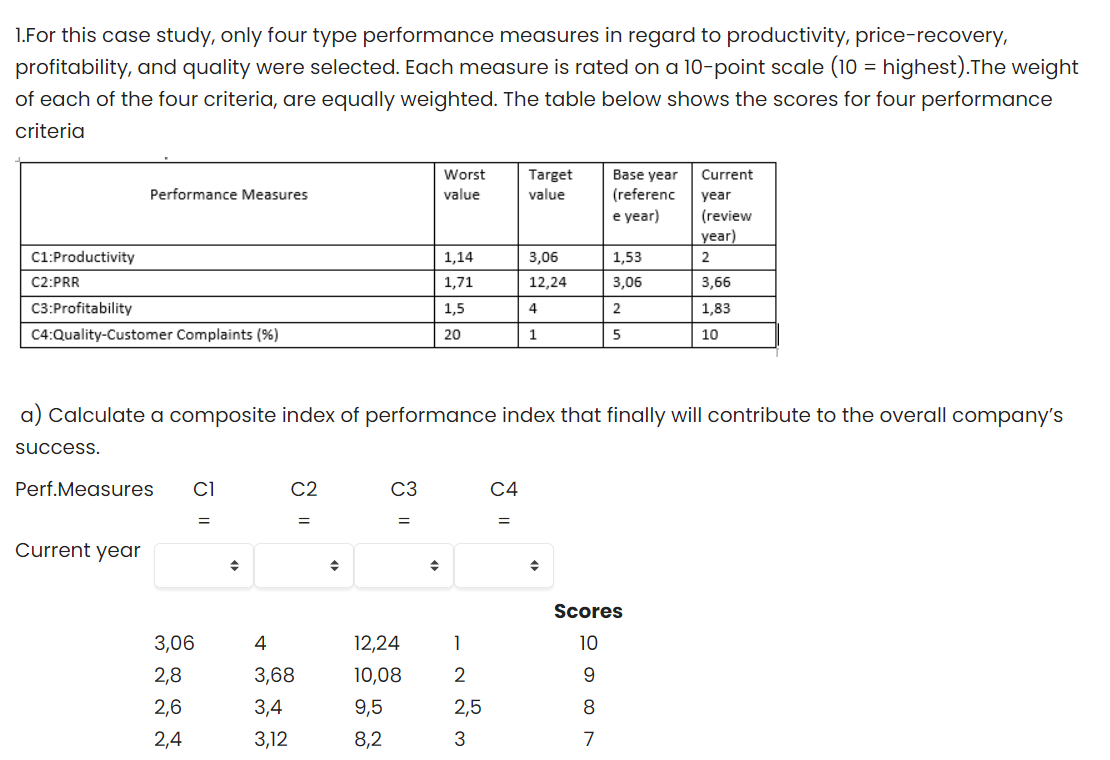The width and height of the screenshot is (1110, 760).
Task: Click the Worst value column header
Action: tap(463, 185)
